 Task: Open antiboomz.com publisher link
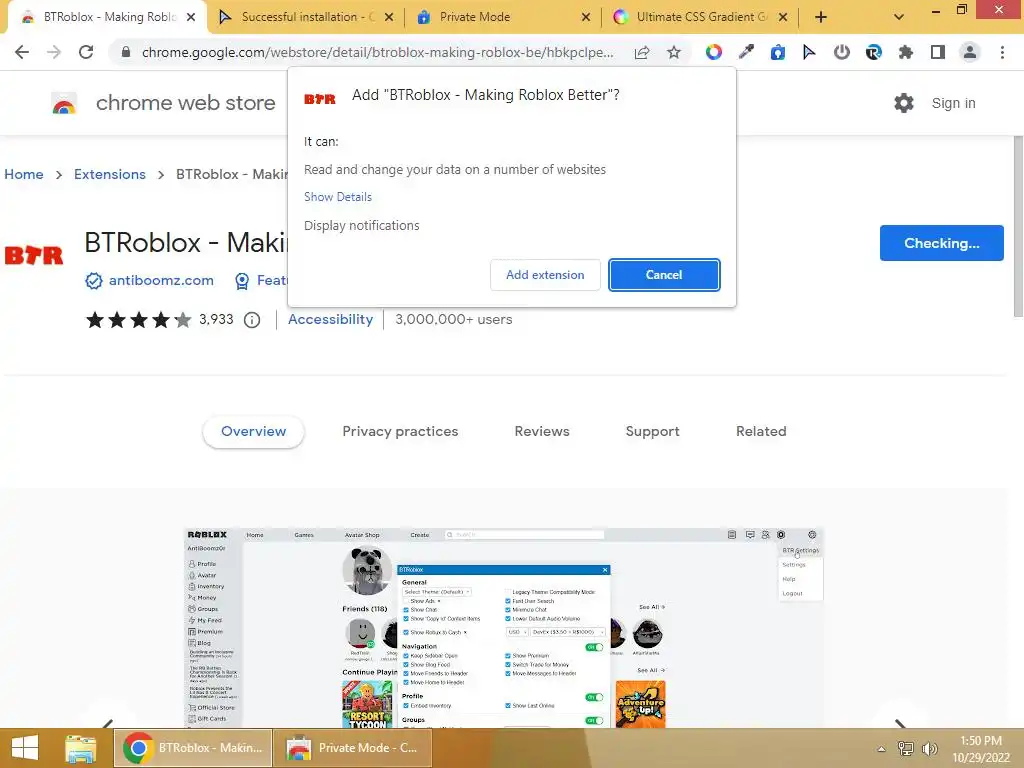click(161, 280)
